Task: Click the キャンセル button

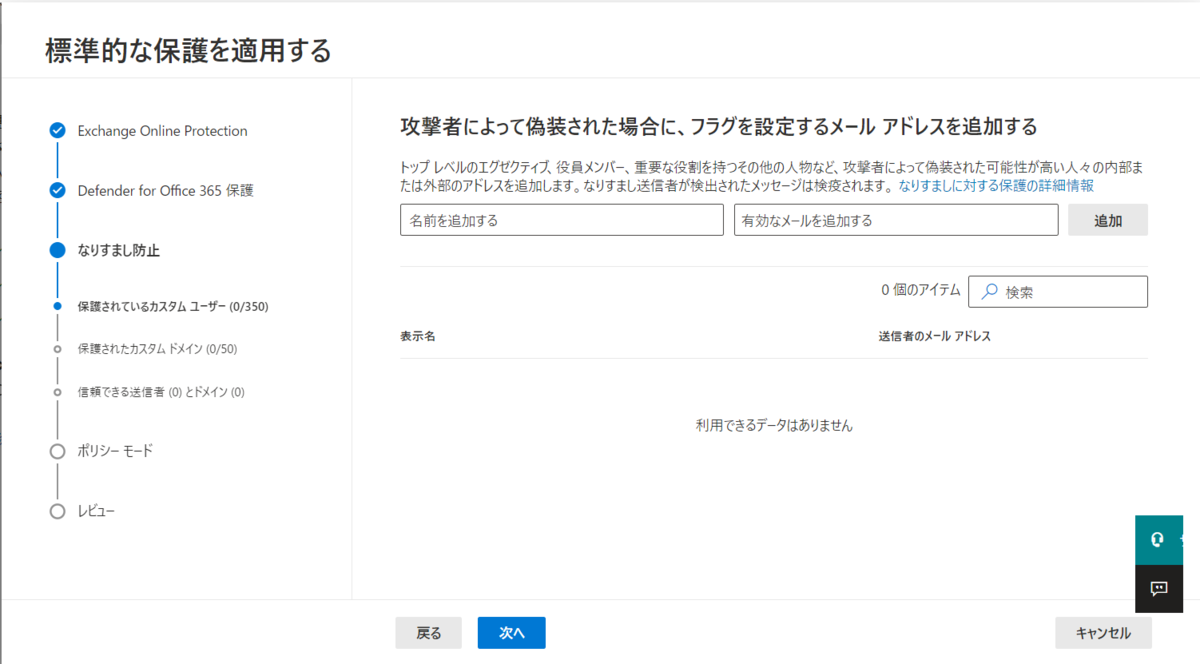Action: (x=1103, y=633)
